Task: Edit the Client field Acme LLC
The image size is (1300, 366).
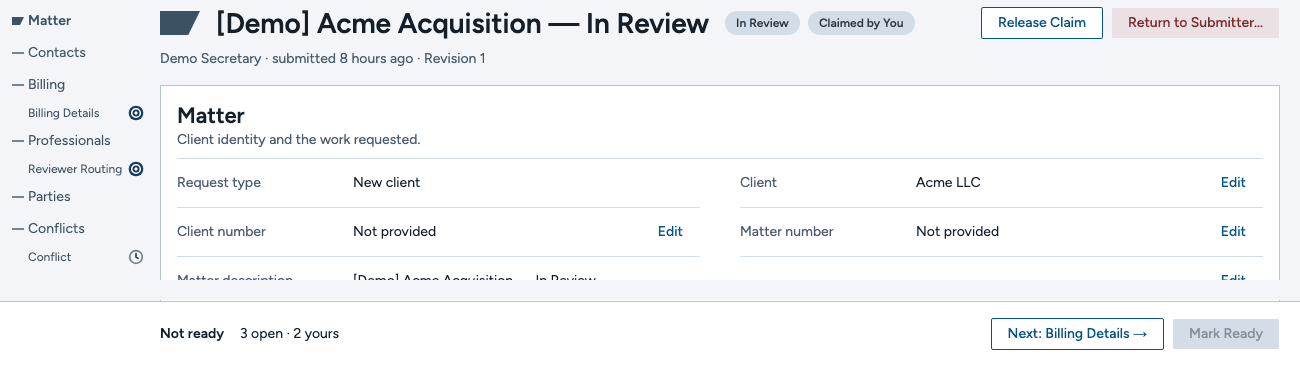Action: (1233, 182)
